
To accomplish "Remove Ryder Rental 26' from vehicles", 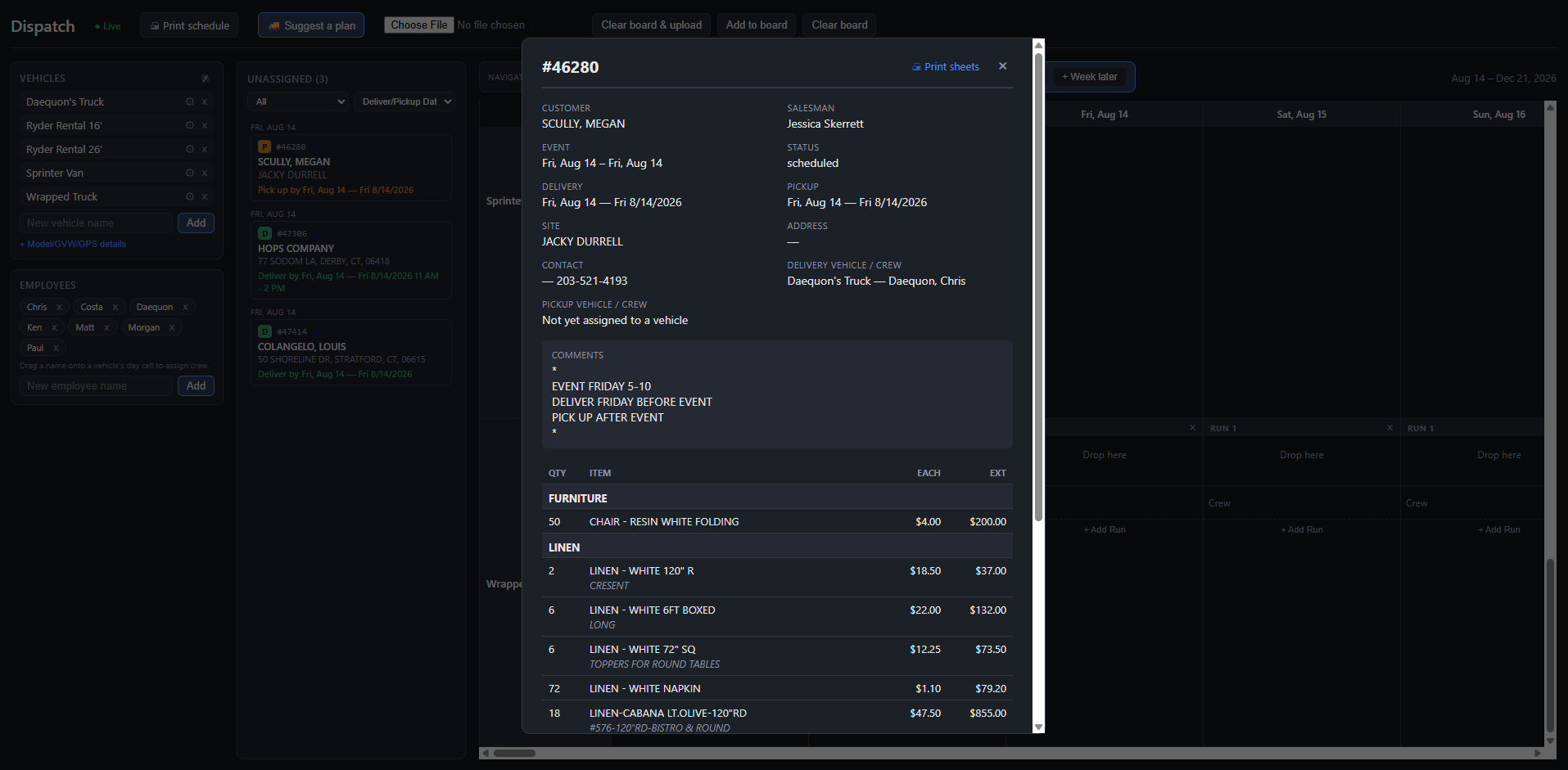I will click(x=205, y=150).
